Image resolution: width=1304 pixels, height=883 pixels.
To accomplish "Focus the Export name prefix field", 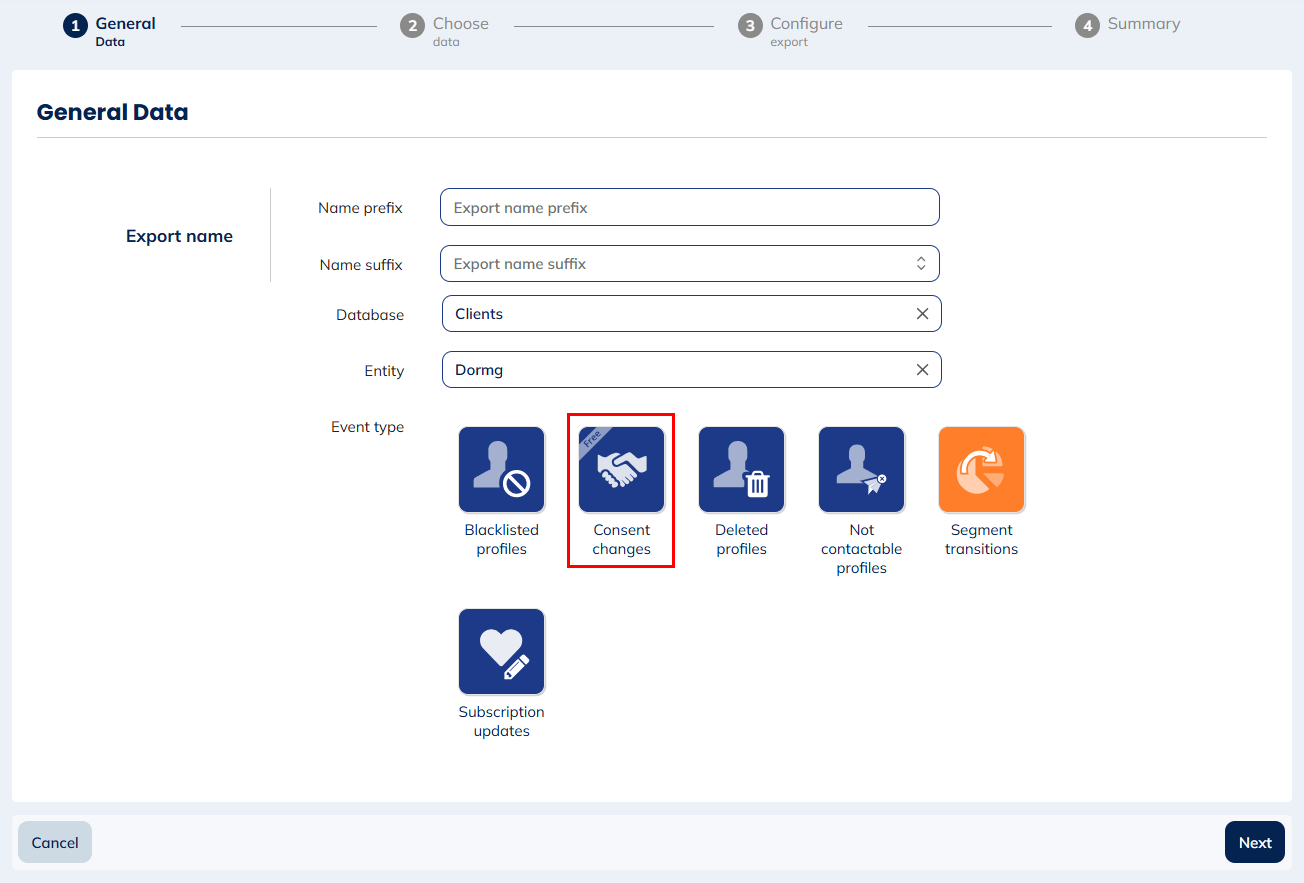I will click(x=689, y=208).
